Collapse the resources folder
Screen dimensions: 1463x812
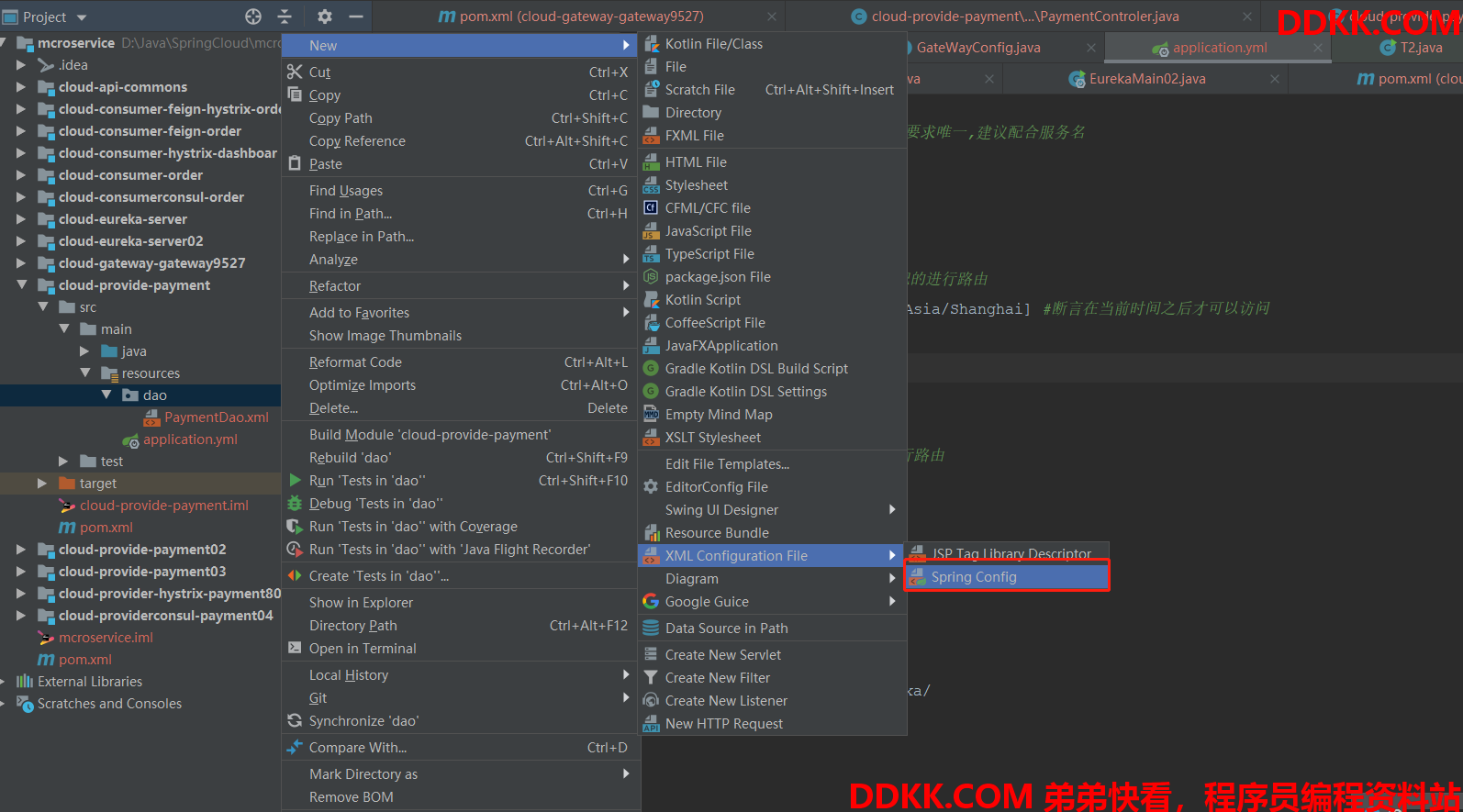coord(85,373)
